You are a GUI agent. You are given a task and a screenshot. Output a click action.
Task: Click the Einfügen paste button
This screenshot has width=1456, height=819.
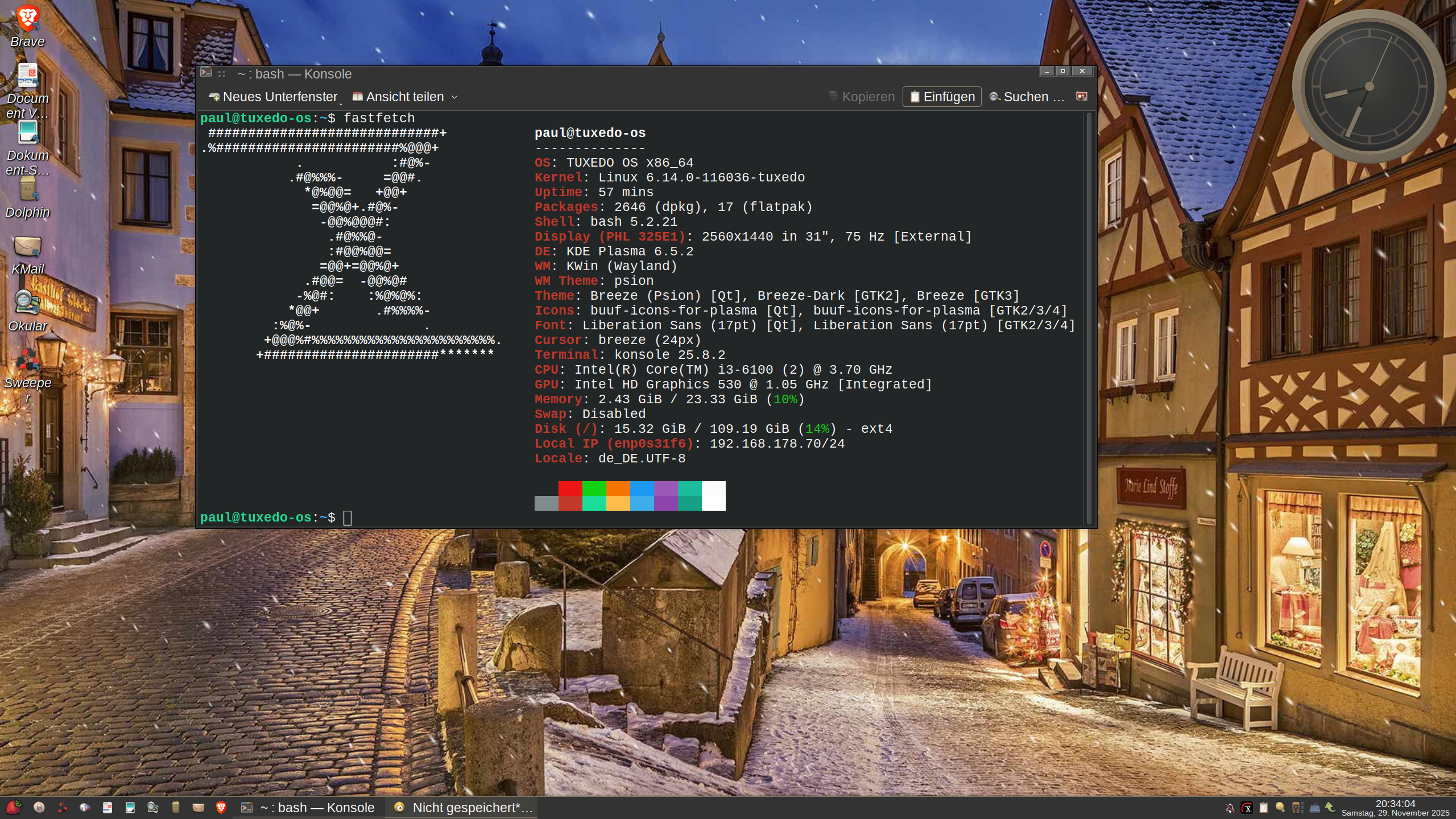tap(942, 97)
